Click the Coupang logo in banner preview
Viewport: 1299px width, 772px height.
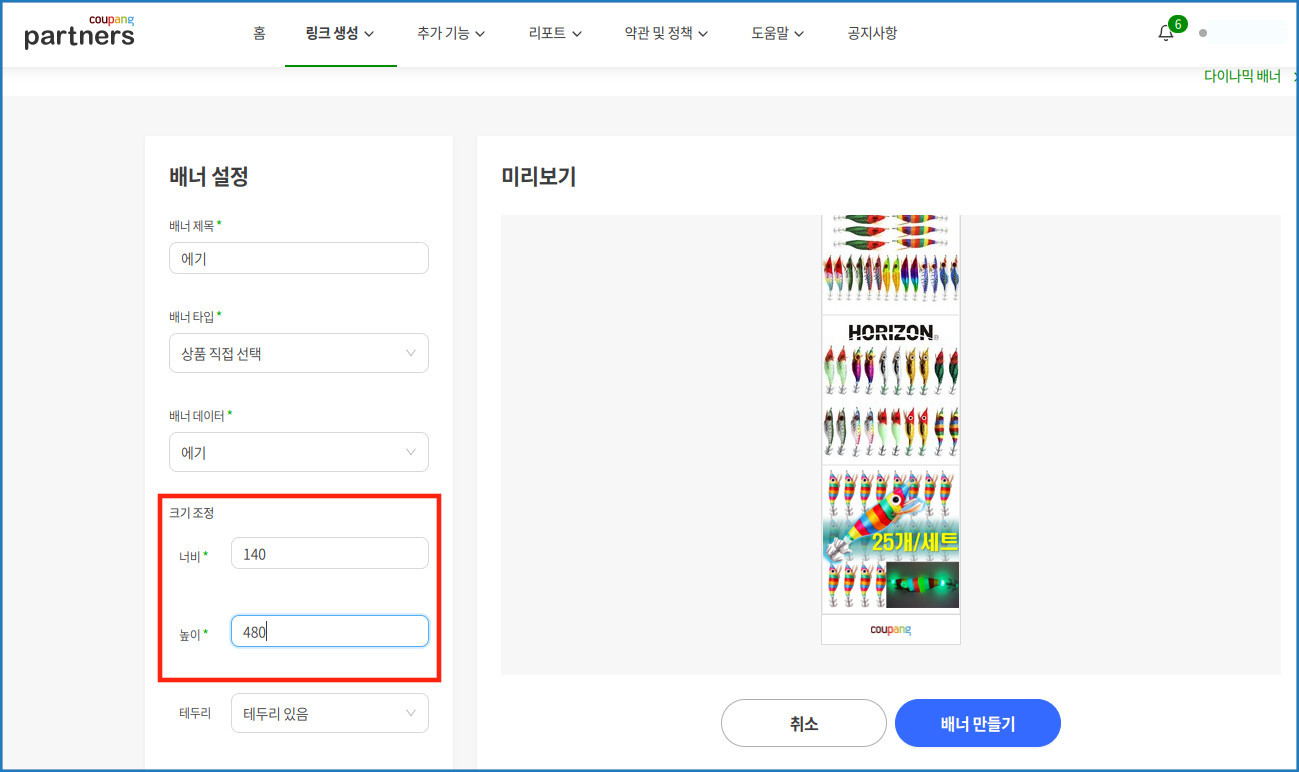click(890, 629)
